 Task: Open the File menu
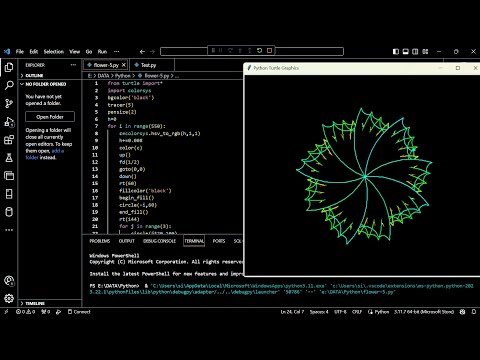click(20, 52)
